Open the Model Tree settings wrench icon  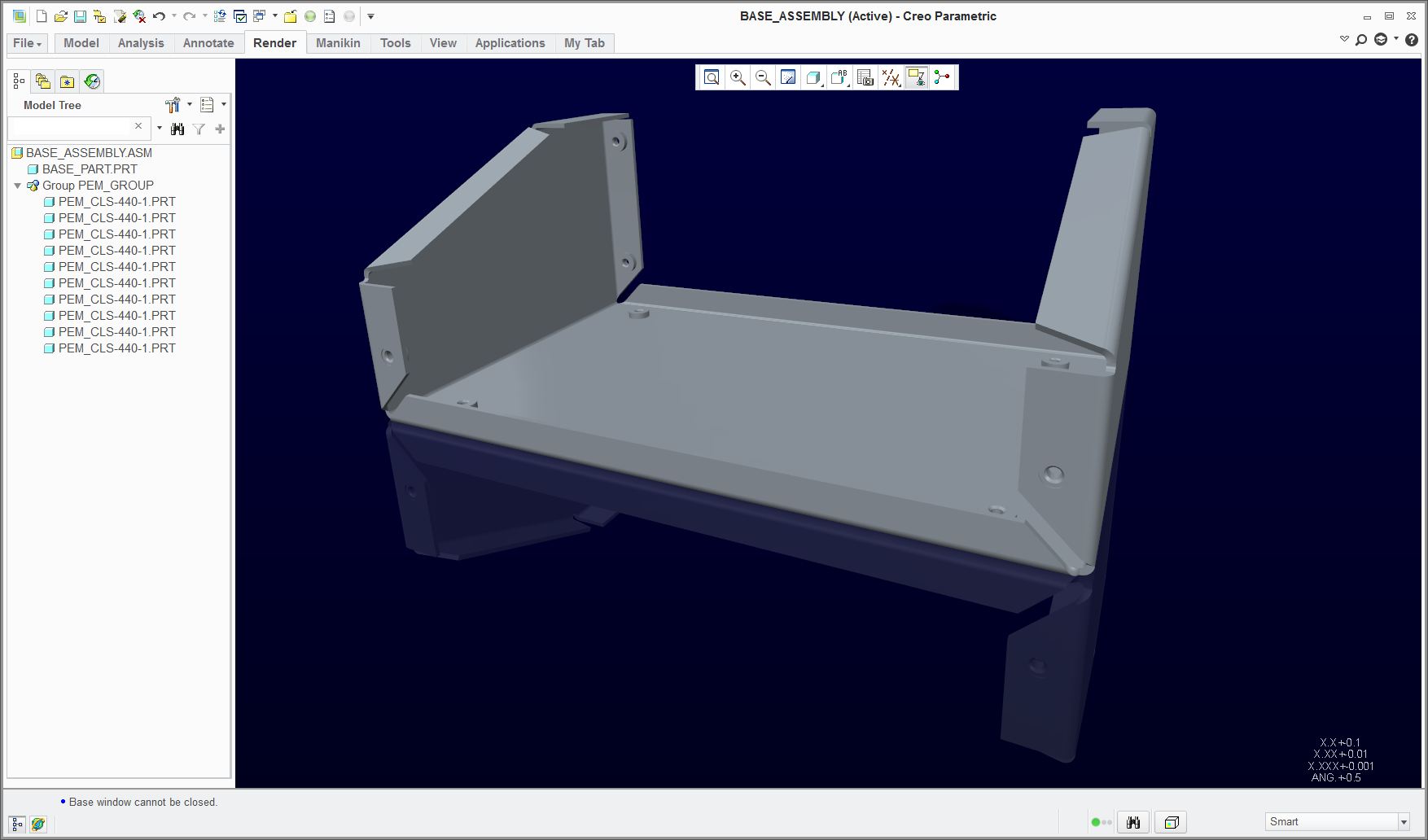tap(173, 104)
